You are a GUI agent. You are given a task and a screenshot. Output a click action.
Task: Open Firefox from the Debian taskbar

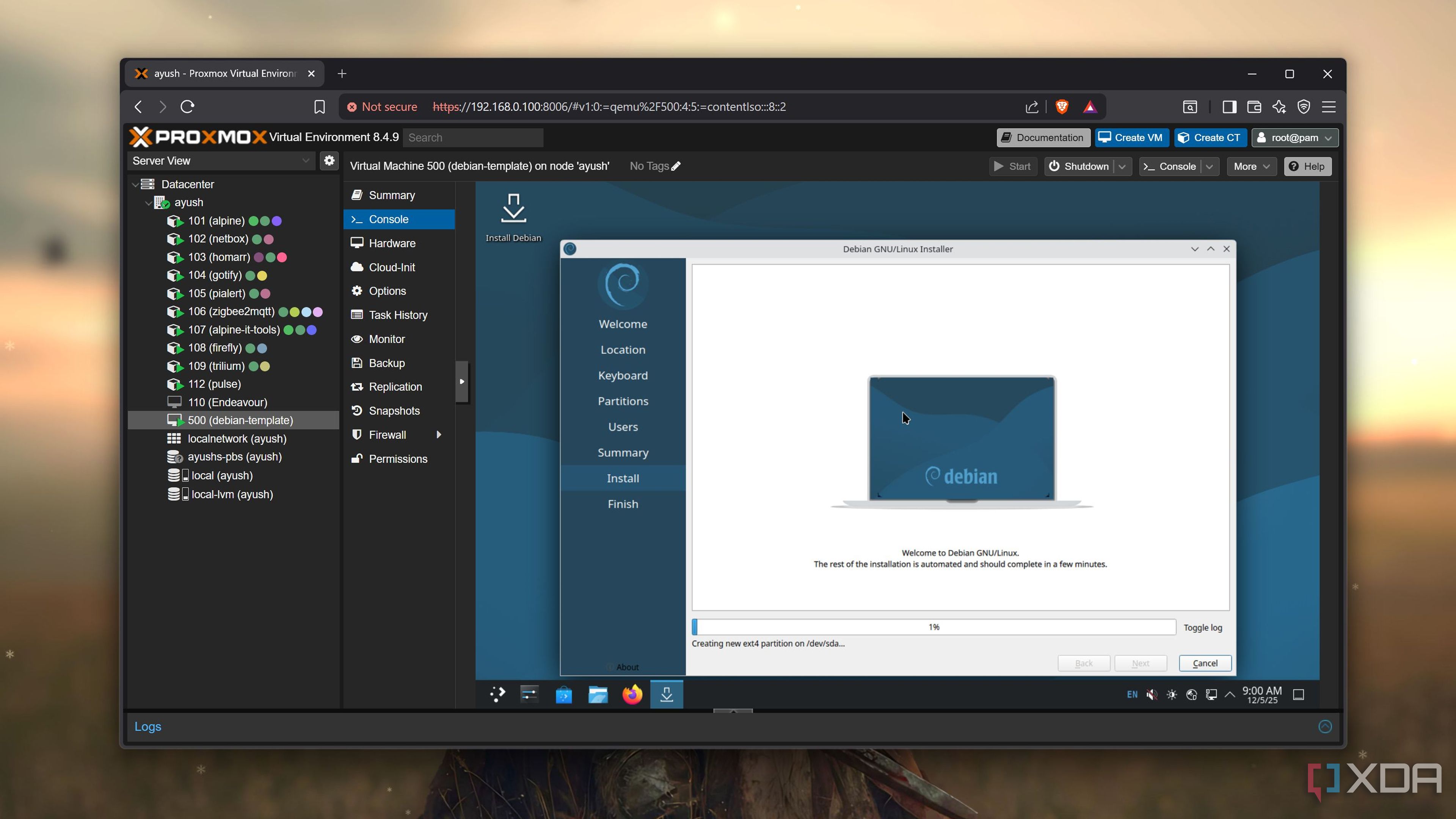[x=632, y=694]
